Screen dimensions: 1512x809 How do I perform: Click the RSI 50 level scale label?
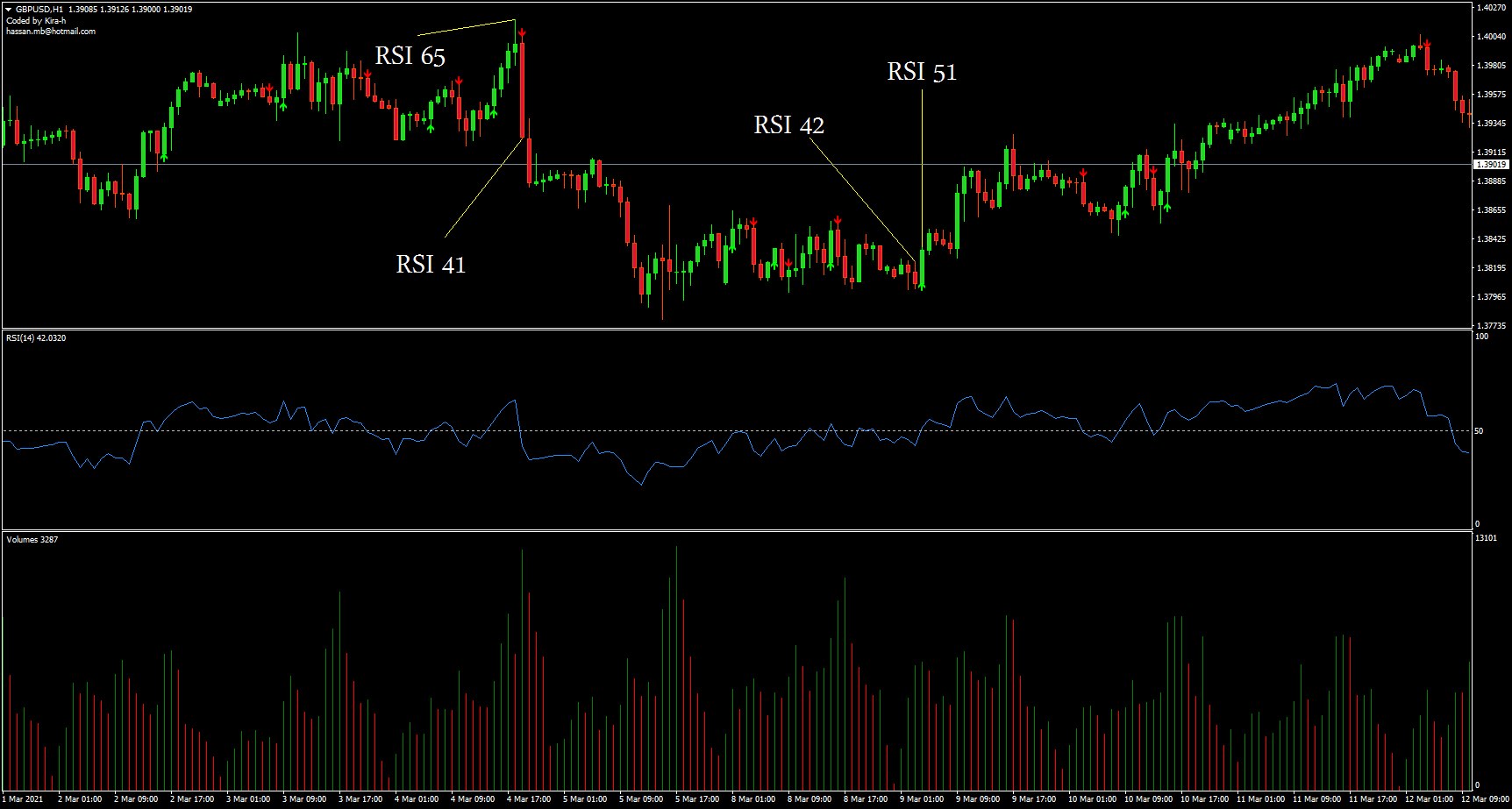pyautogui.click(x=1479, y=431)
